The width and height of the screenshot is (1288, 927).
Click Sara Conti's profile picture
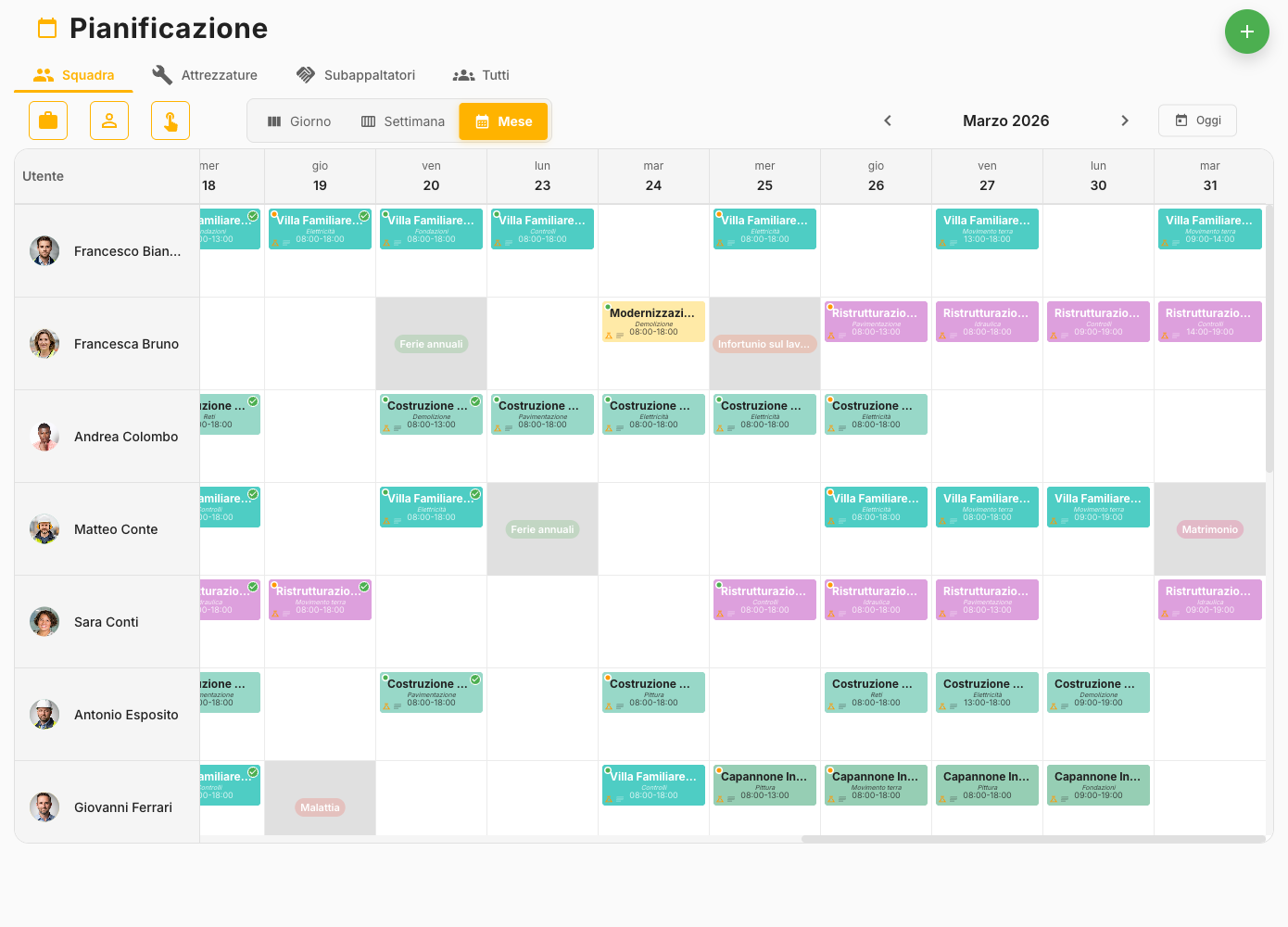click(x=44, y=621)
